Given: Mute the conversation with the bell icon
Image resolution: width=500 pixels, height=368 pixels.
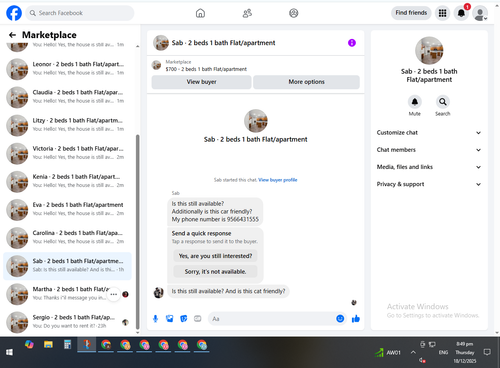Looking at the screenshot, I should coord(415,102).
